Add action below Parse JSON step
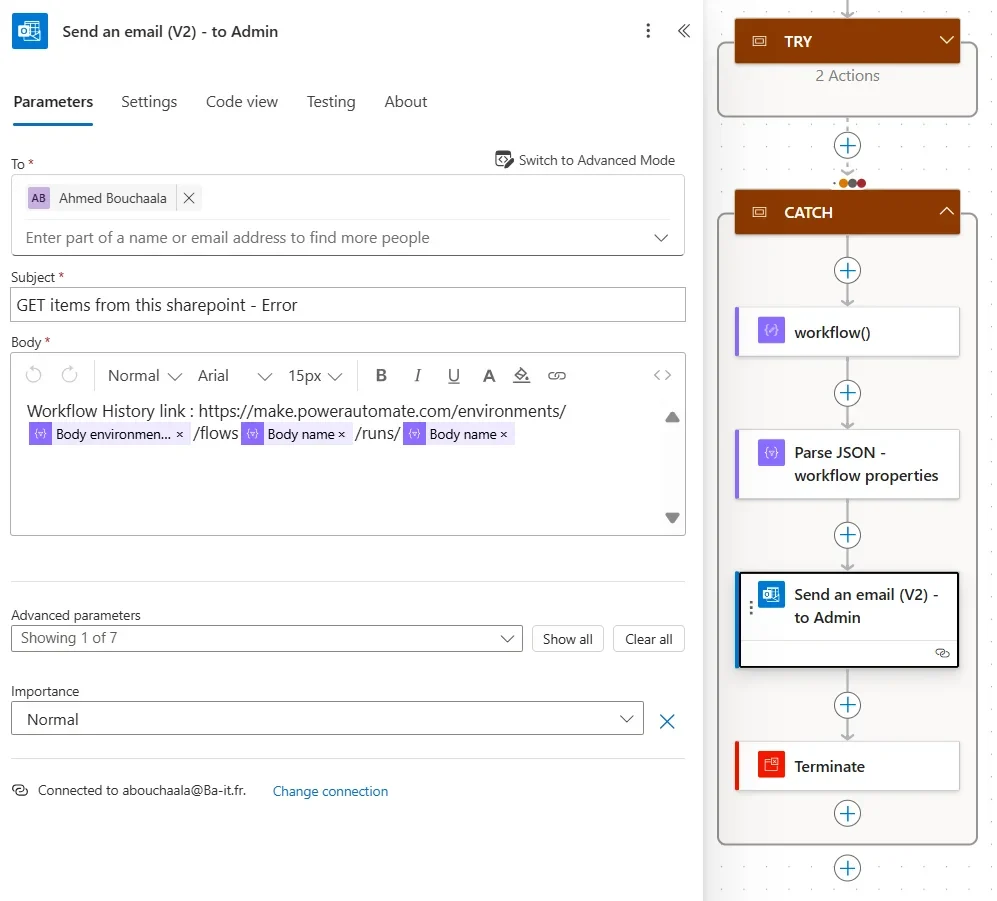This screenshot has width=997, height=901. click(x=847, y=535)
